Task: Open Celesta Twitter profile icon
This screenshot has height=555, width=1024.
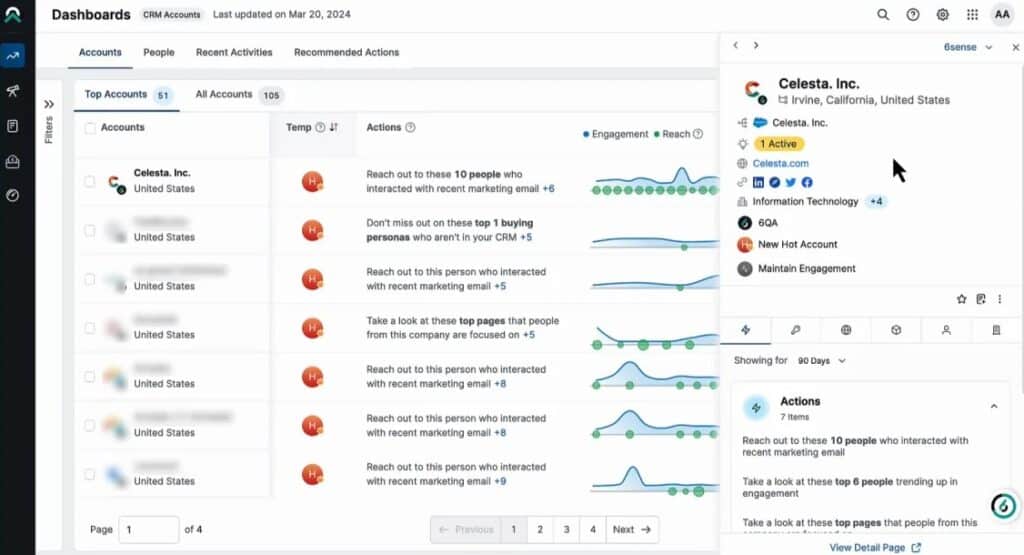Action: click(791, 182)
